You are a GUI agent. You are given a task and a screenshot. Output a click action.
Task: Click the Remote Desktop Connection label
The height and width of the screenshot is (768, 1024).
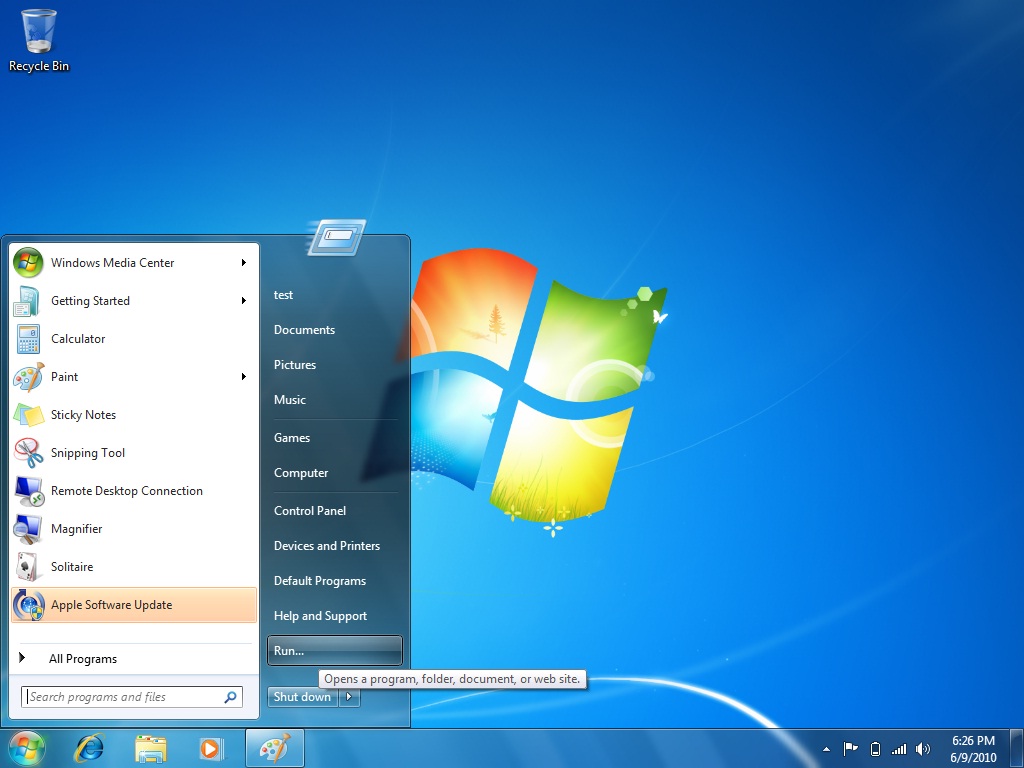pyautogui.click(x=127, y=491)
